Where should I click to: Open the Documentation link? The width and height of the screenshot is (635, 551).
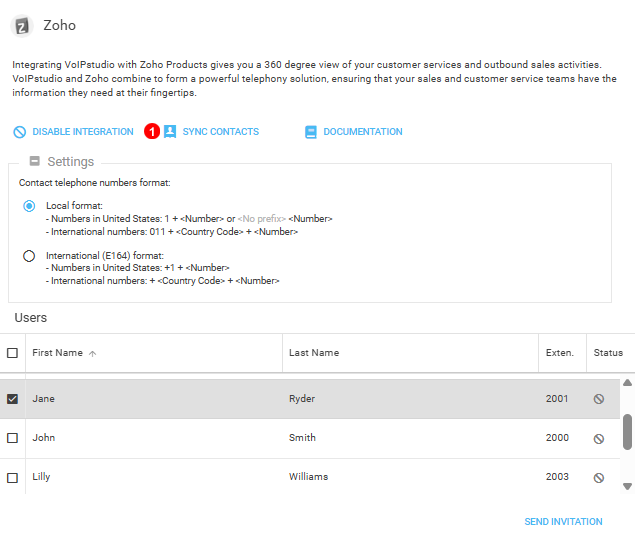[362, 132]
